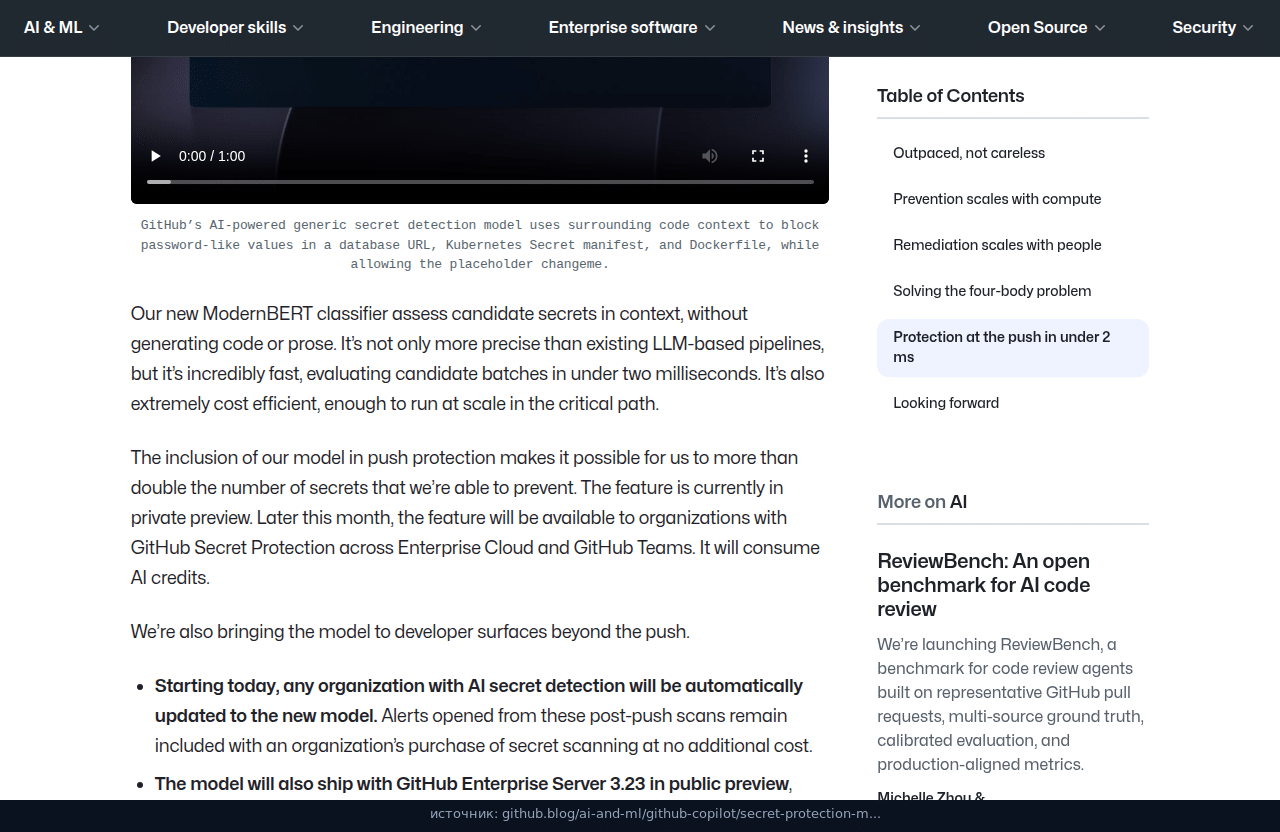Navigate to 'Solving the four-body problem'
Screen dimensions: 1280x832
pyautogui.click(x=992, y=291)
